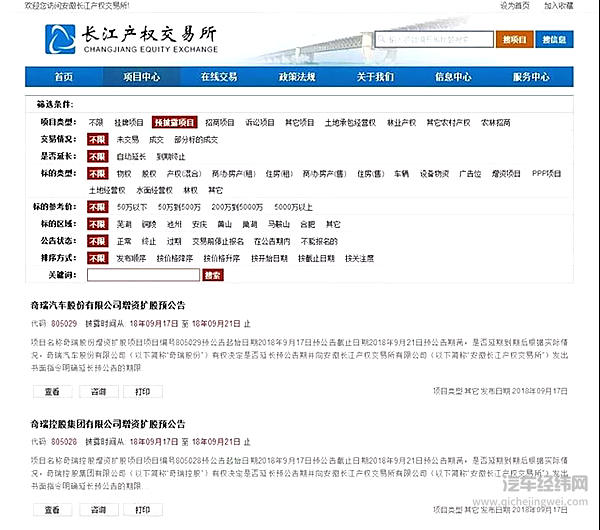The image size is (600, 530).
Task: Click 查看 for listing 805029
Action: pos(52,391)
